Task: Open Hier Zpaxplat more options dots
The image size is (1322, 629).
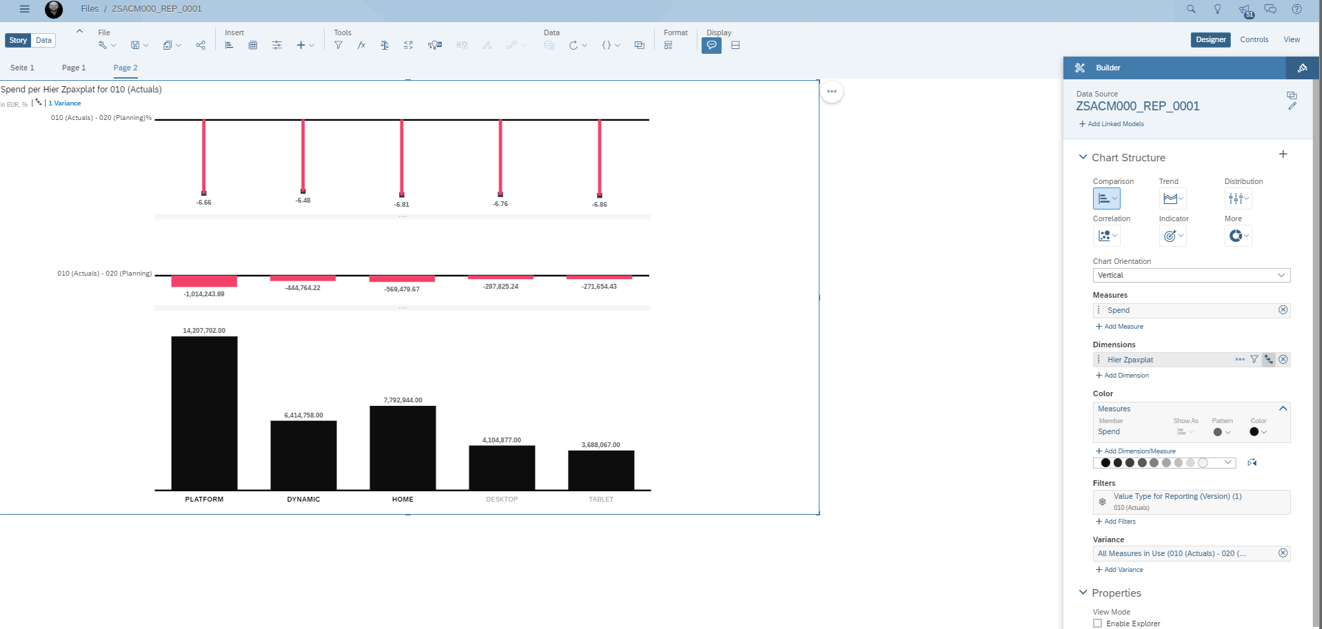Action: (1240, 359)
